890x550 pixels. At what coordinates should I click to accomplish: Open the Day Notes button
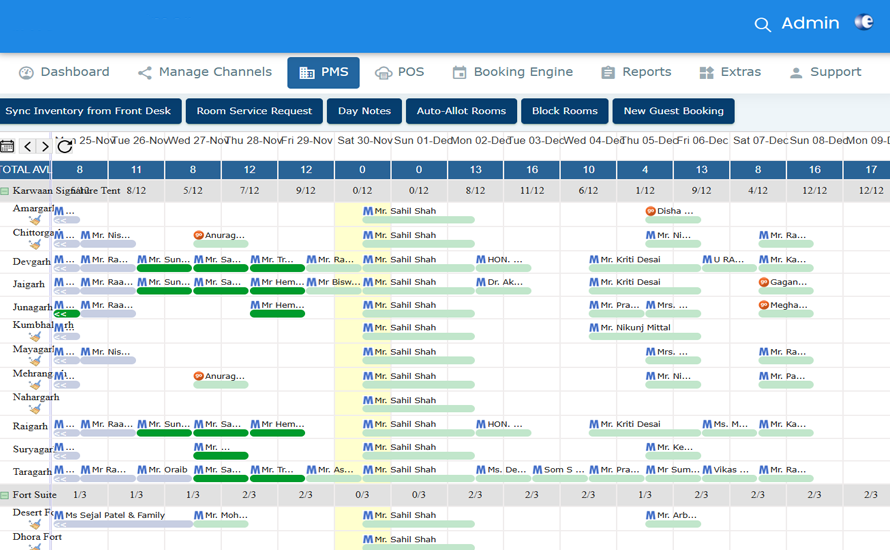click(x=364, y=111)
